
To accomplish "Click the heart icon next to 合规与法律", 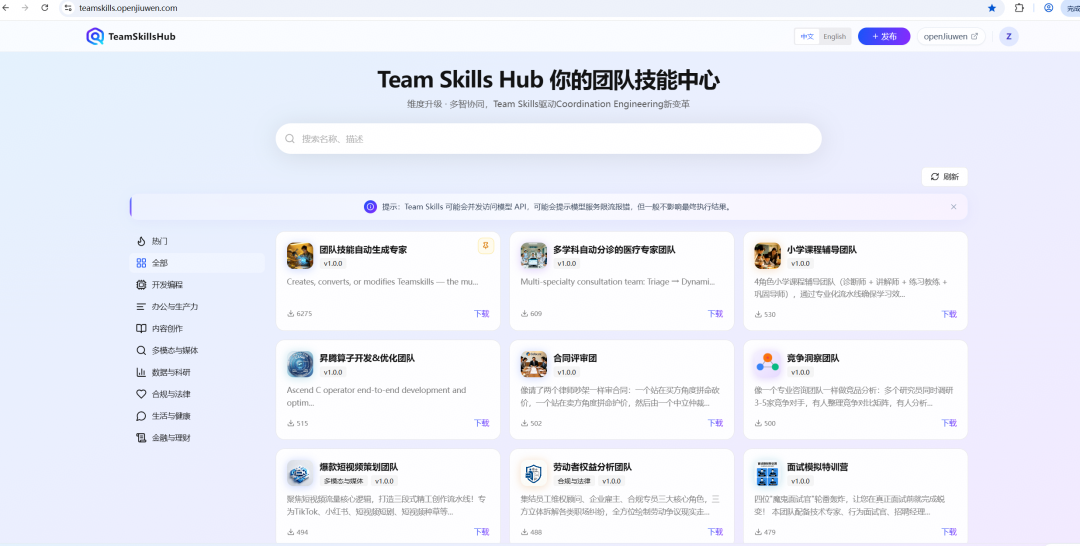I will [141, 394].
